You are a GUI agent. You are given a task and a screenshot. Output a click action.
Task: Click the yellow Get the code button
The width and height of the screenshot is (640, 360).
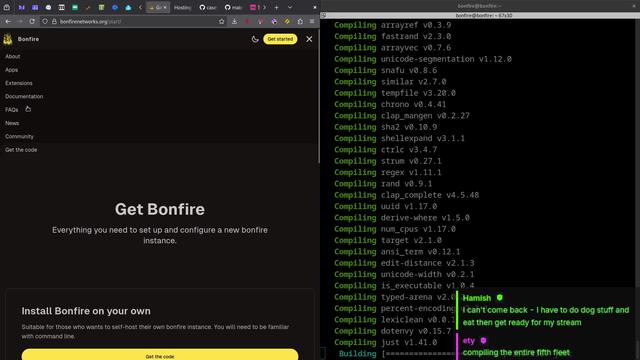(x=160, y=355)
